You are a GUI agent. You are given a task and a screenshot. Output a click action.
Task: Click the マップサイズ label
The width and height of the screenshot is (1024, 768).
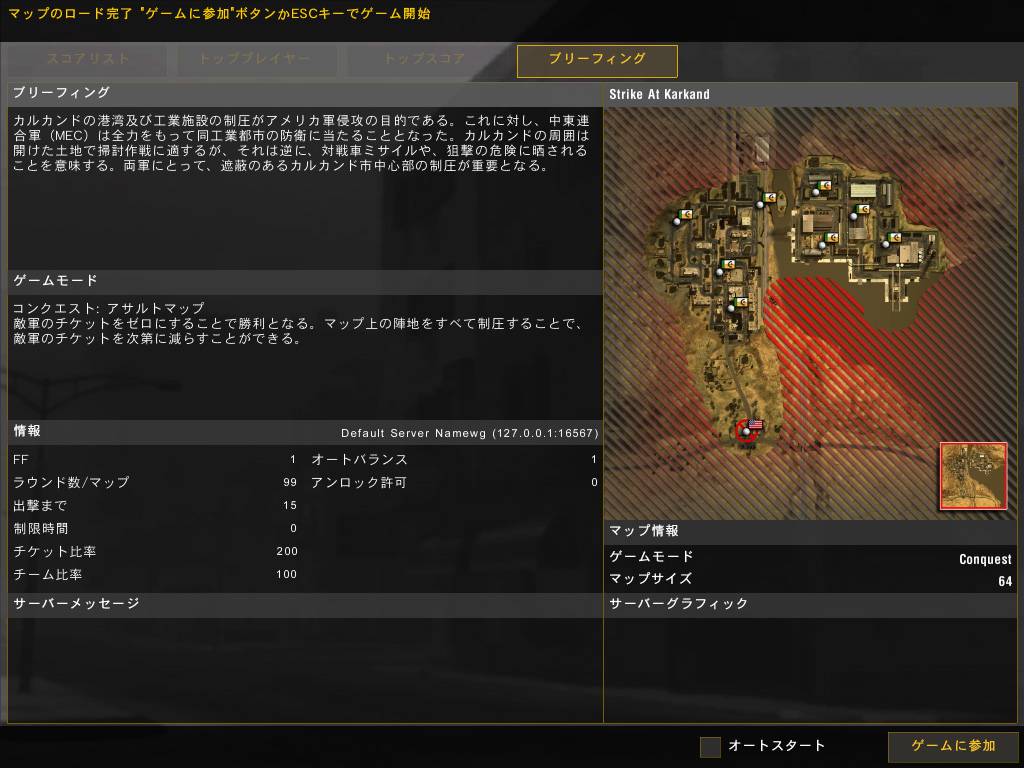pyautogui.click(x=650, y=579)
